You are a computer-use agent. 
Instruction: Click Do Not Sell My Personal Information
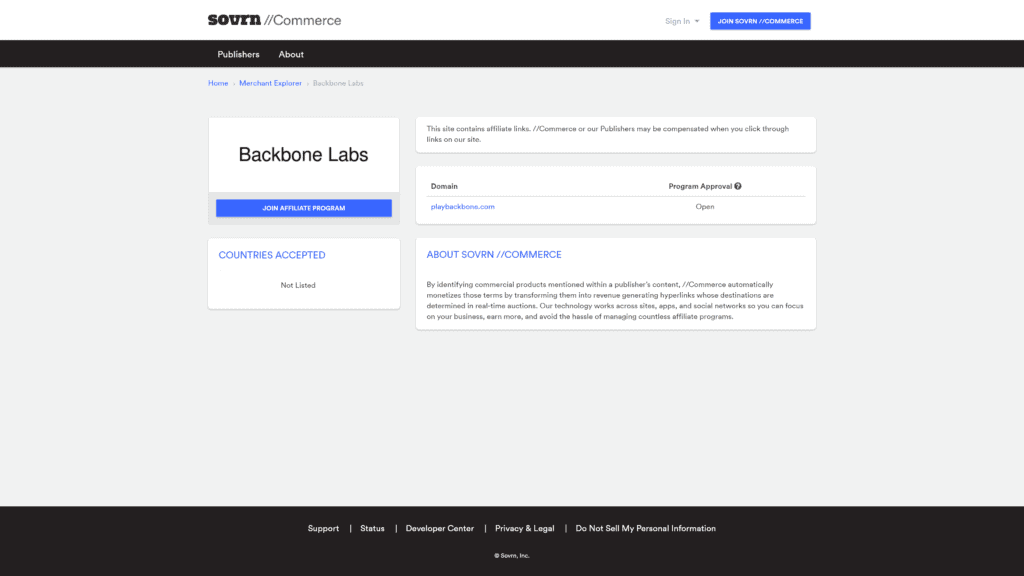point(645,528)
